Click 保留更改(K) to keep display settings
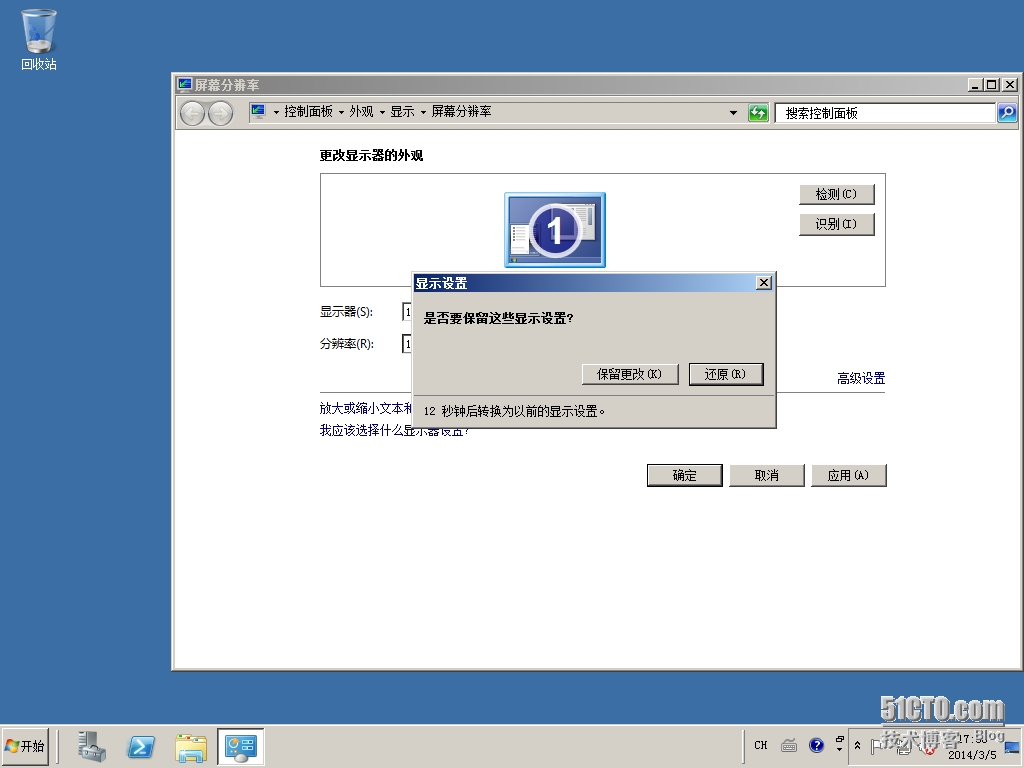The height and width of the screenshot is (768, 1024). tap(629, 374)
